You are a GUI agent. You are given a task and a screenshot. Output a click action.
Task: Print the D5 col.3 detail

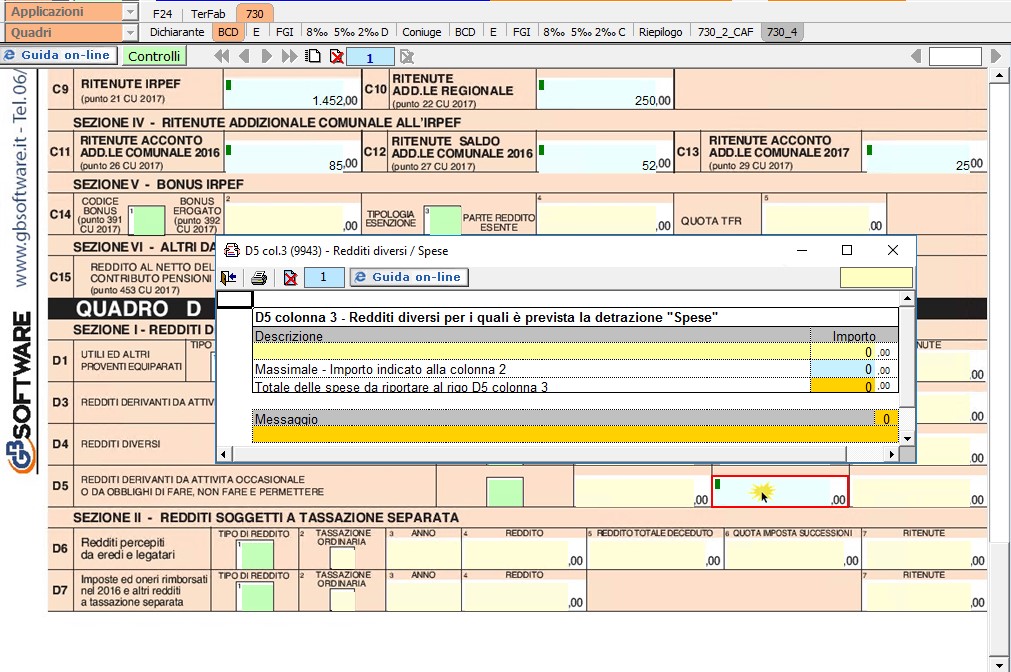[x=259, y=277]
